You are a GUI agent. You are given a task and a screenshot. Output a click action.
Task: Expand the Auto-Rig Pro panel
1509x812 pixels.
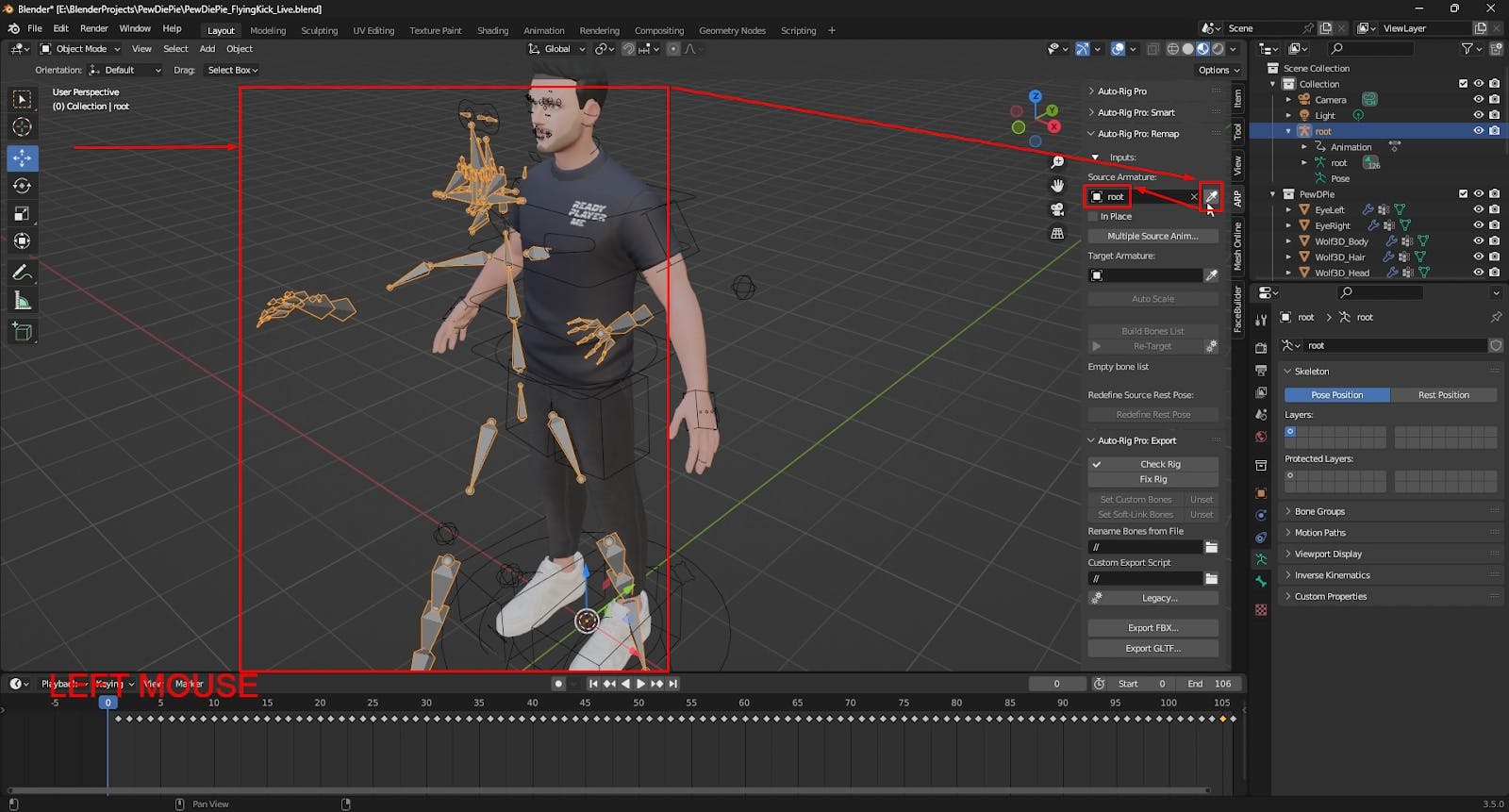pos(1121,91)
